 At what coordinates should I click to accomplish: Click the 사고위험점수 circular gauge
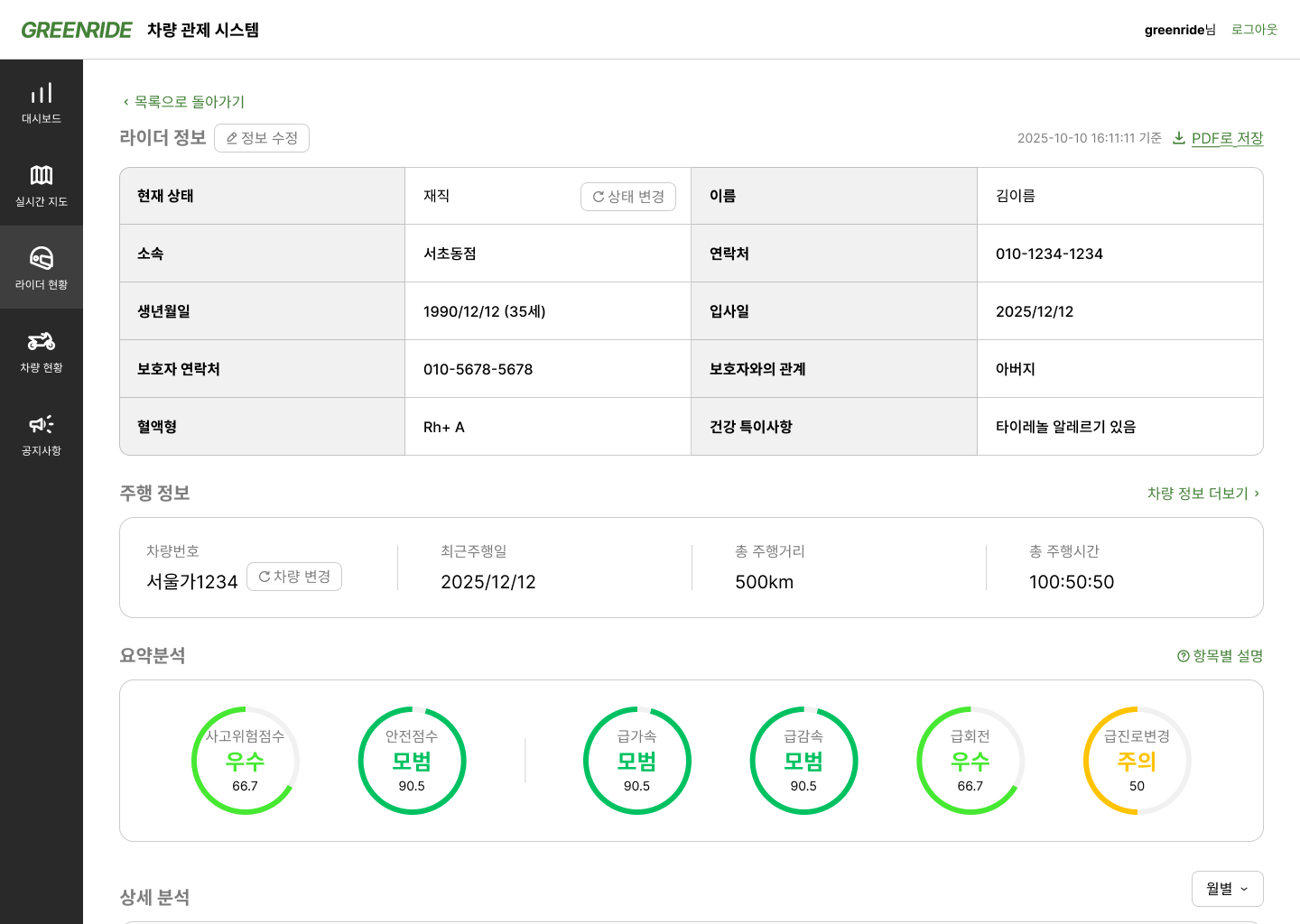pos(245,761)
